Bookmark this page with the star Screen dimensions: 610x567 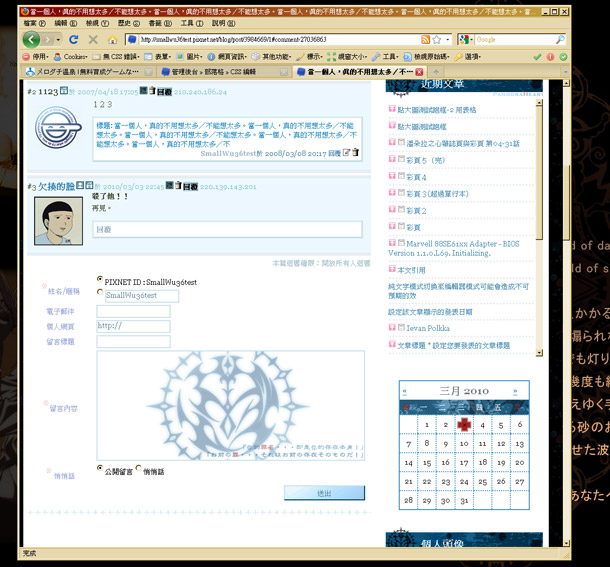(436, 39)
